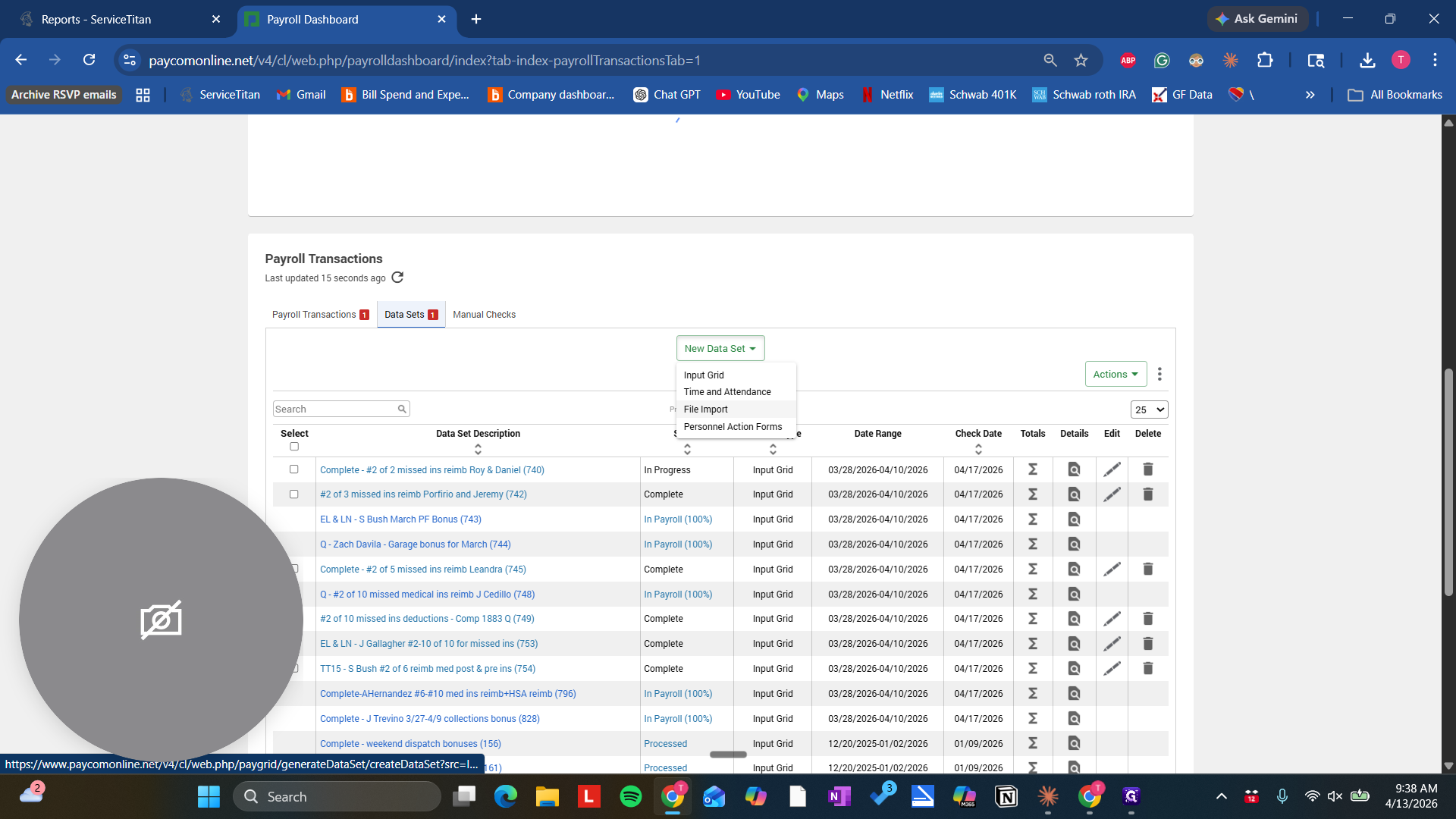Open Totals sigma icon for data set 740
The height and width of the screenshot is (819, 1456).
click(1032, 470)
